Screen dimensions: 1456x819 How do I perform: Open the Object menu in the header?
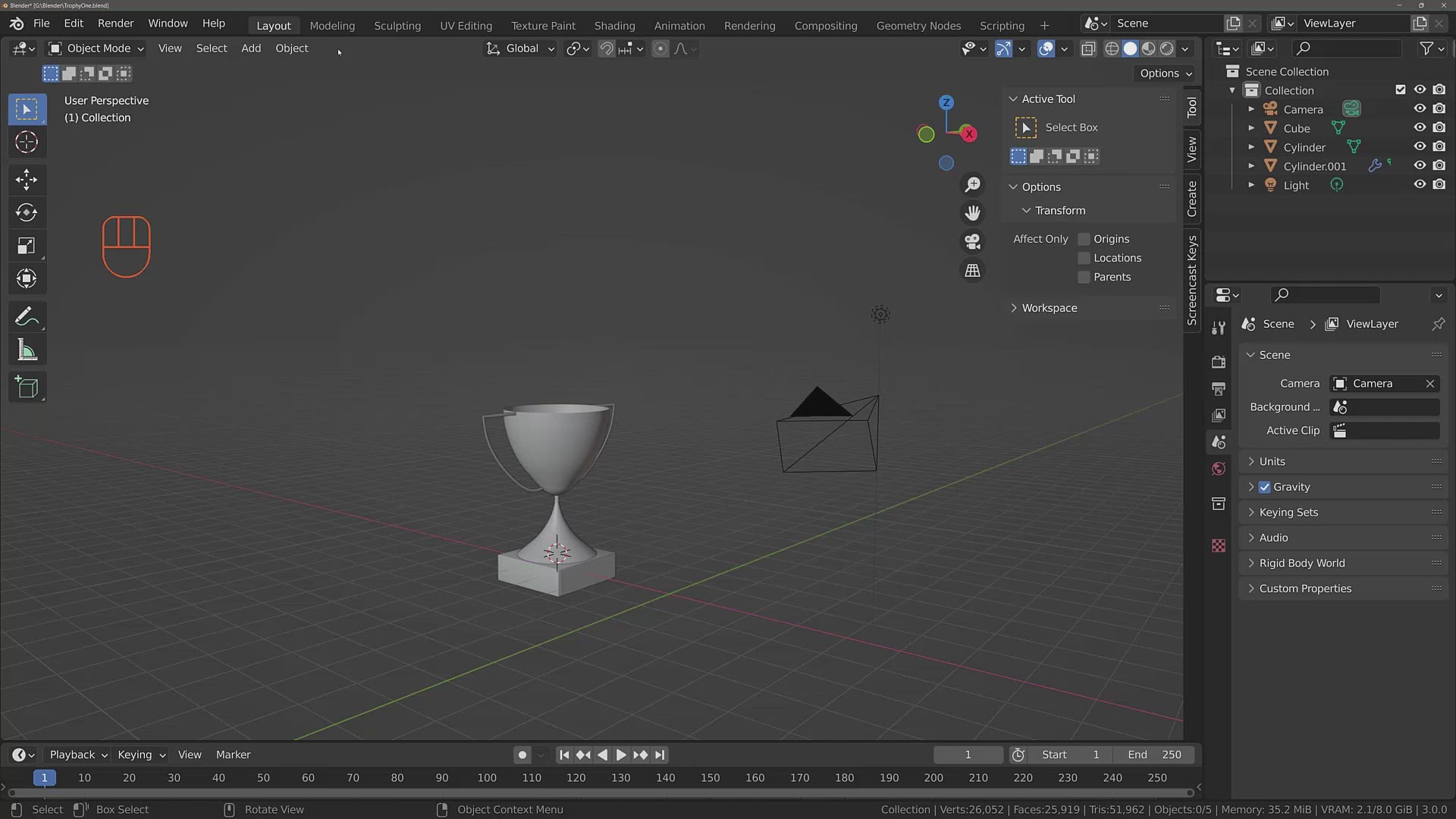click(291, 48)
